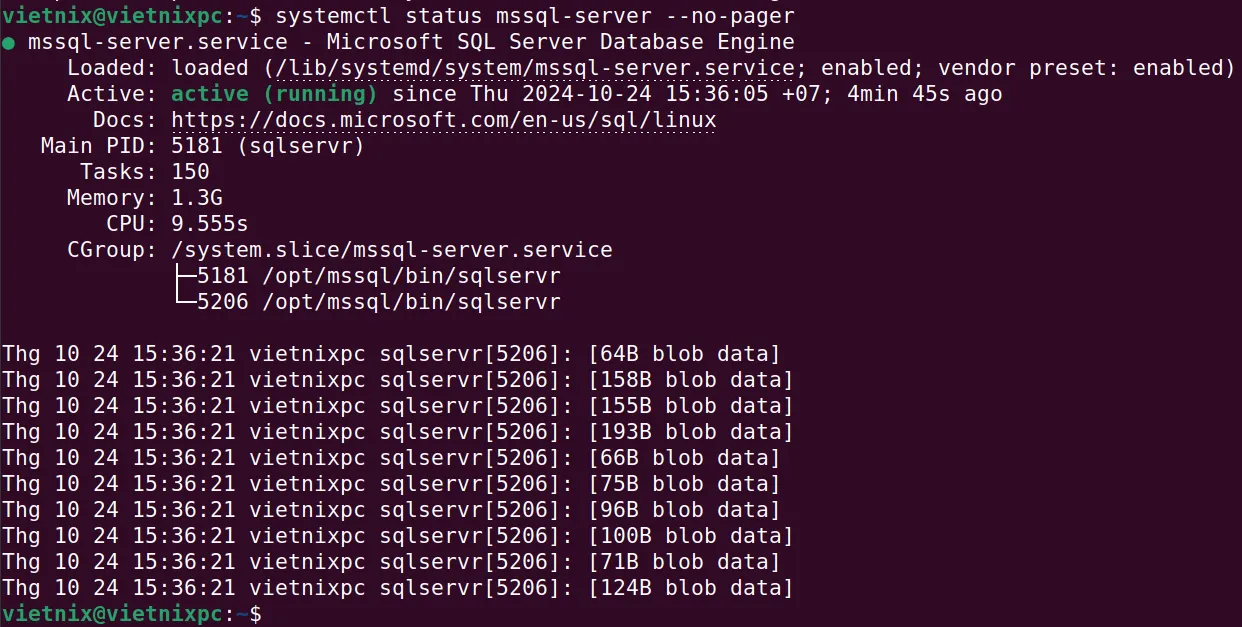Click the CGroup path /system.slice/mssql-server.service
The height and width of the screenshot is (627, 1242).
pos(391,250)
